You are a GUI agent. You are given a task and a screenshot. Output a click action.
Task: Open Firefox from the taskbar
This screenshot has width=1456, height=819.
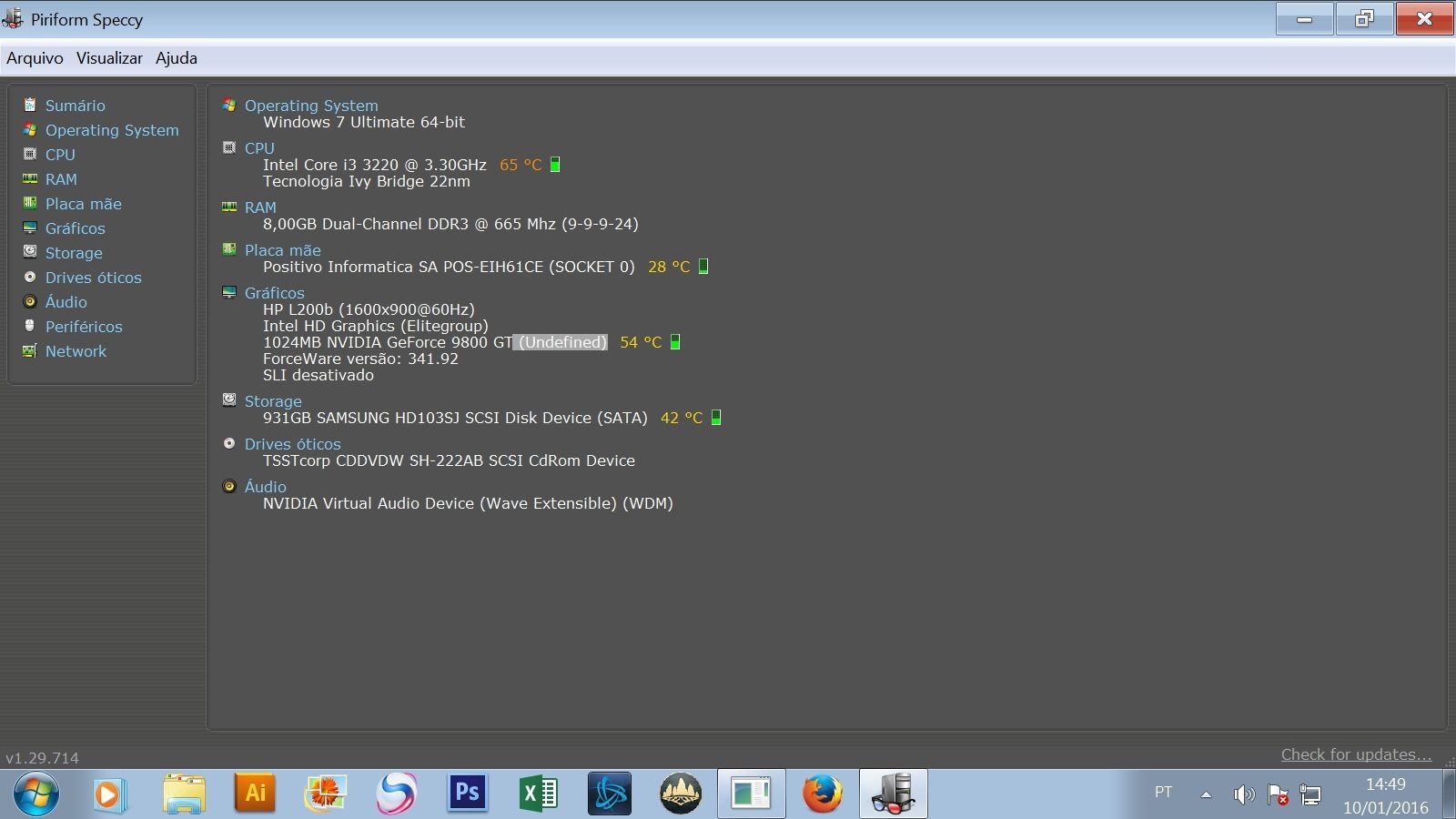[822, 794]
